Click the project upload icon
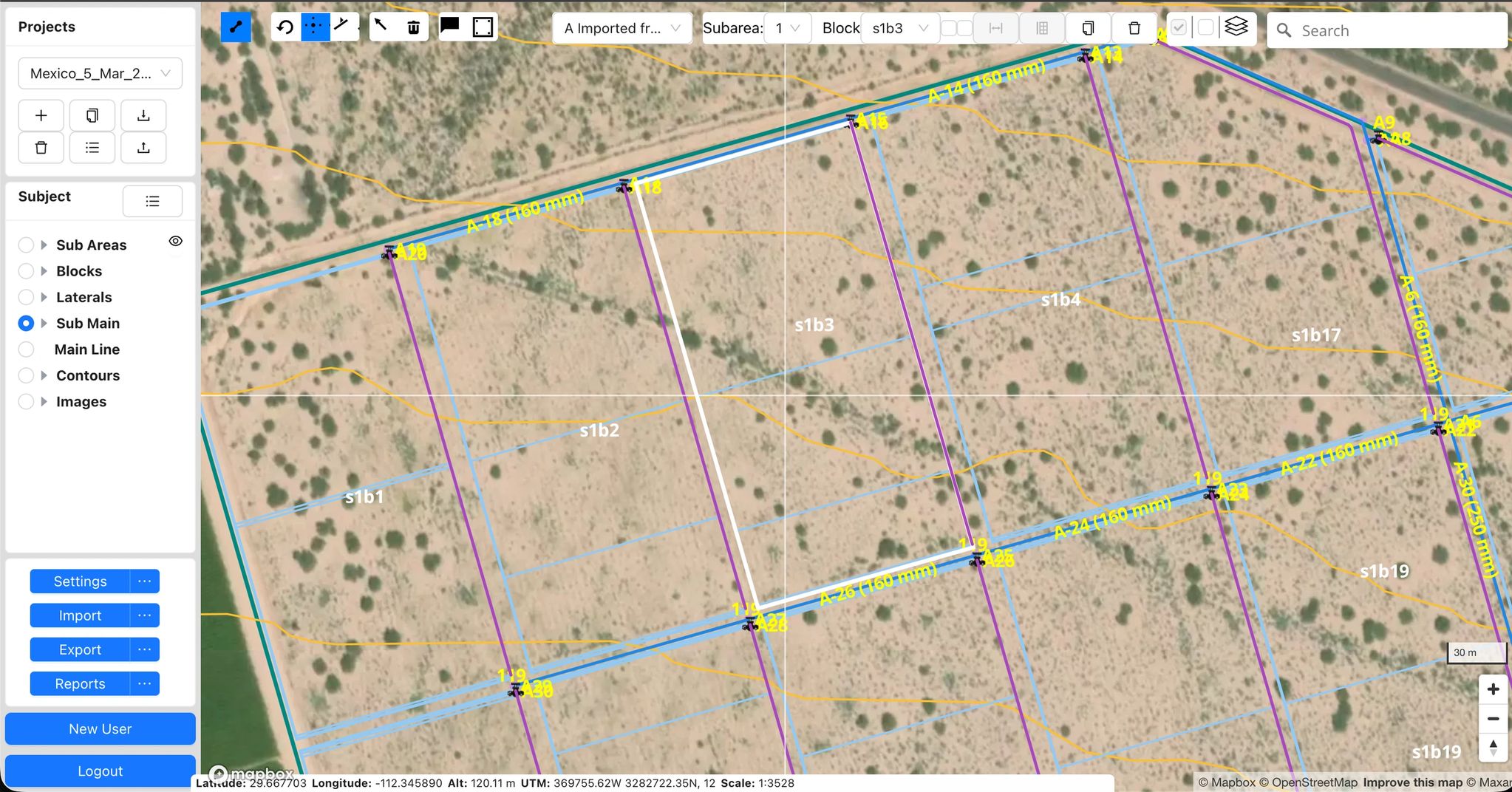The image size is (1512, 792). click(x=143, y=148)
